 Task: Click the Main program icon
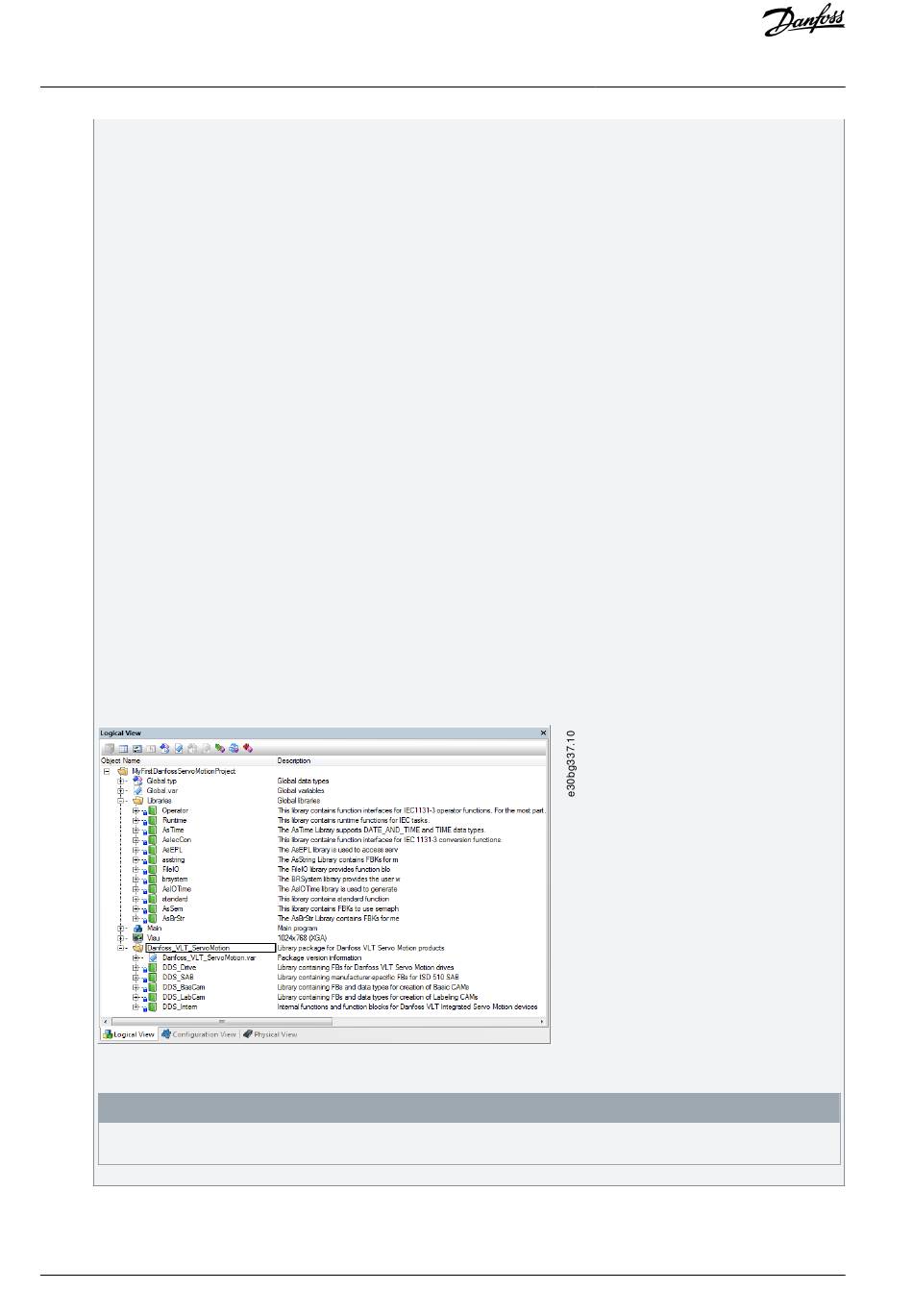(137, 928)
